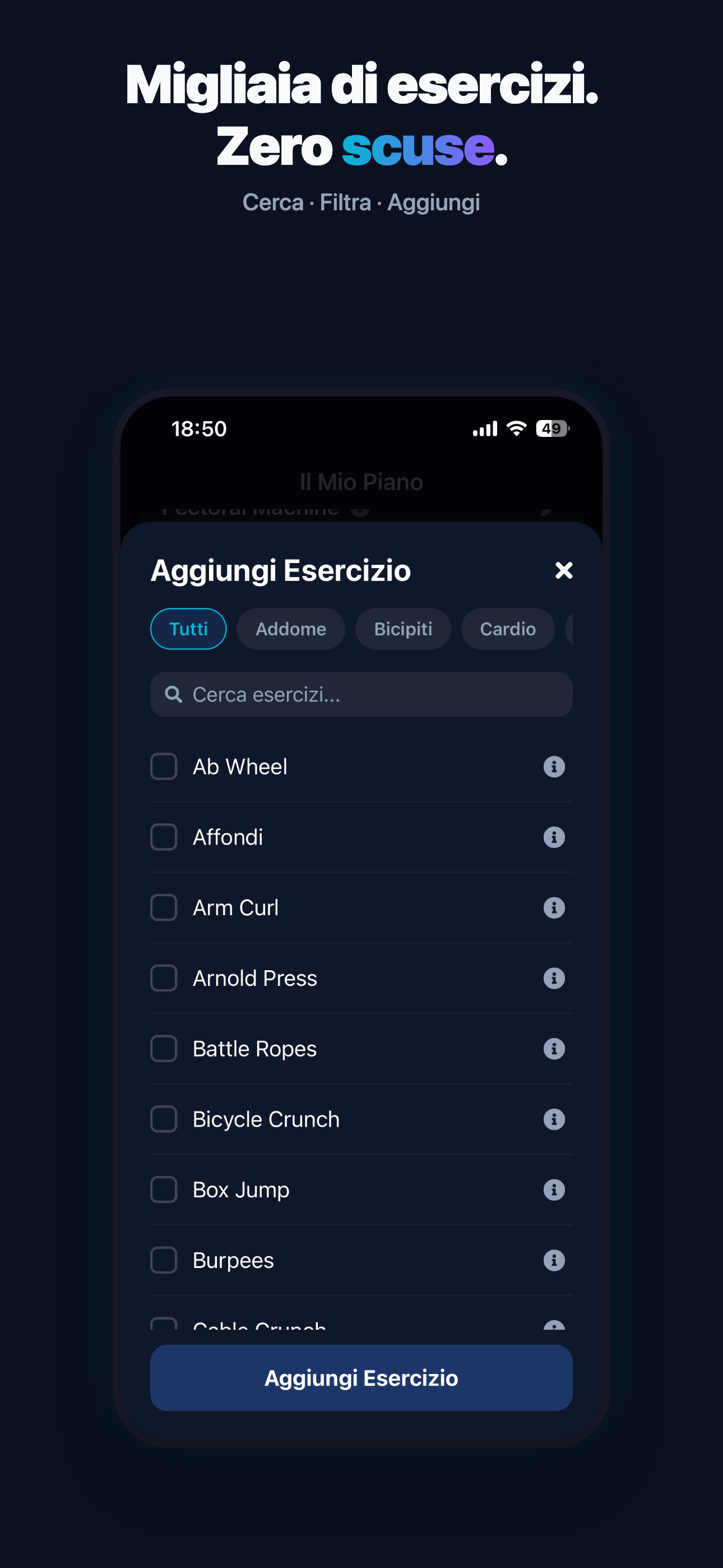This screenshot has height=1568, width=723.
Task: Select the Arnold Press exercise checkbox
Action: pyautogui.click(x=164, y=978)
